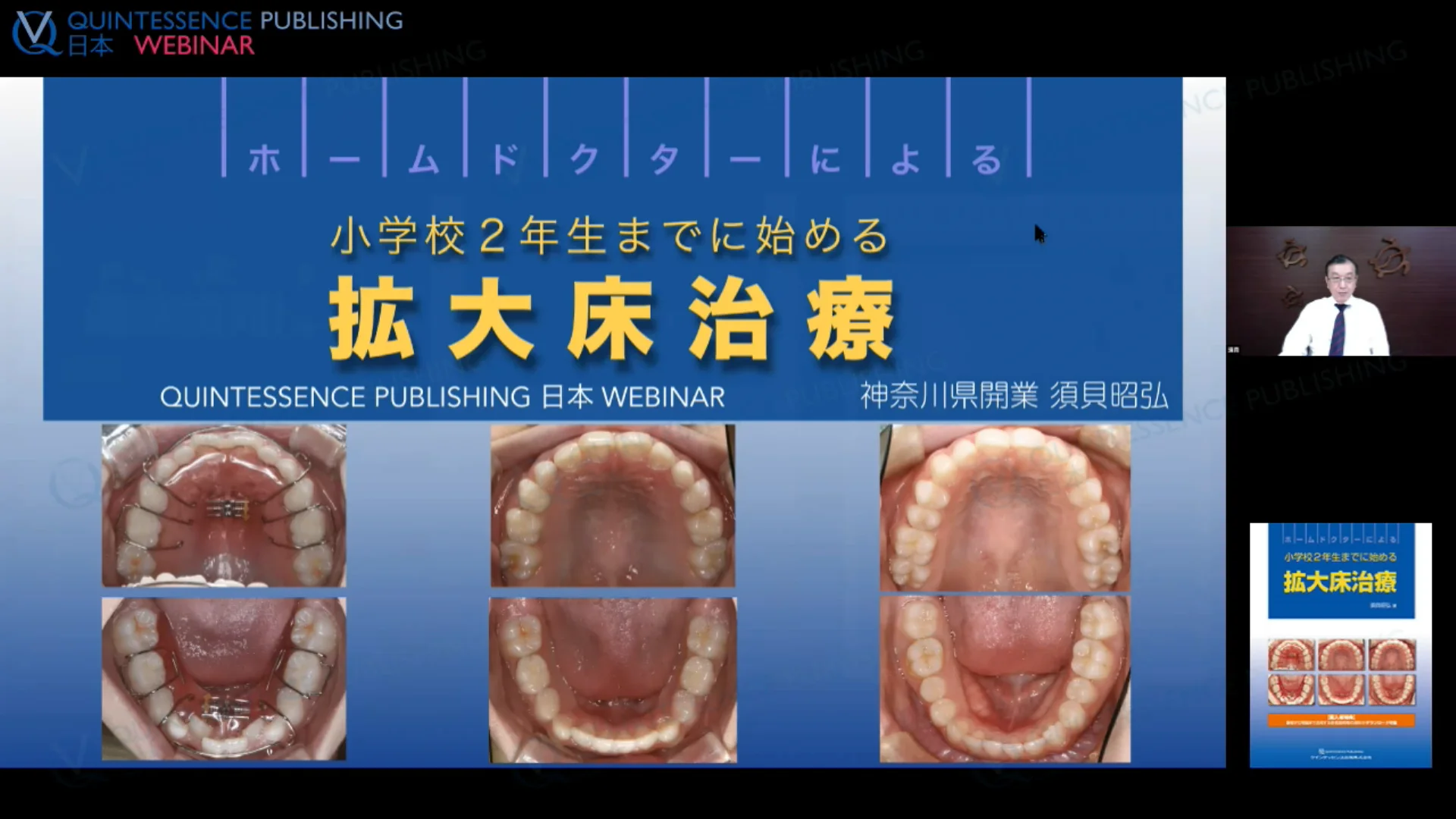Viewport: 1456px width, 819px height.
Task: Select the middle upper arch photo
Action: pos(613,505)
